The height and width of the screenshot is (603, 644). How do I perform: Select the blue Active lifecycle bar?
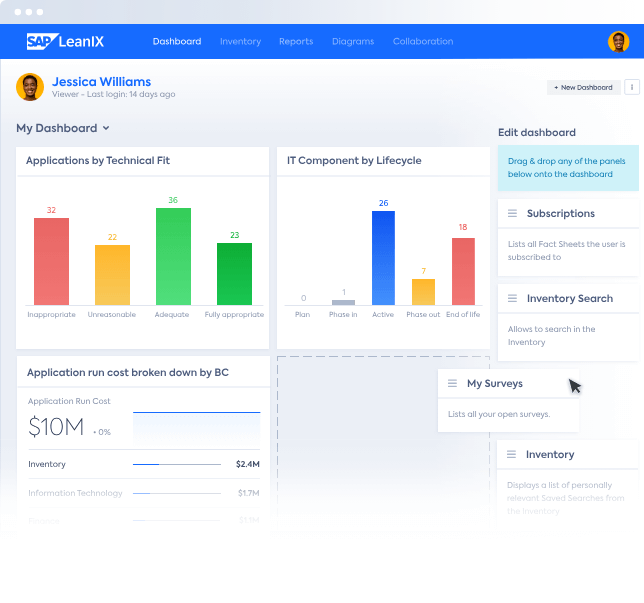coord(383,258)
